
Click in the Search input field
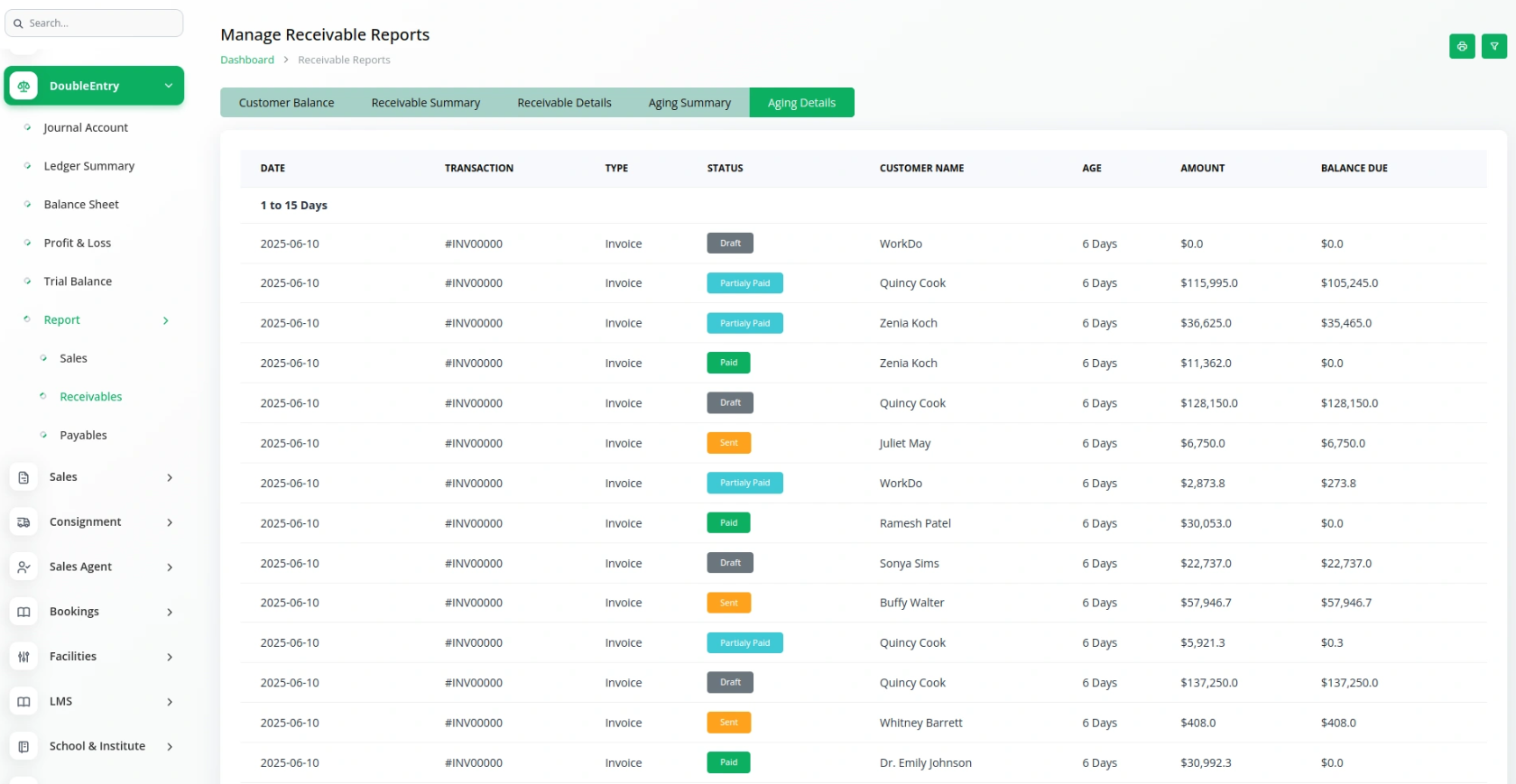94,23
